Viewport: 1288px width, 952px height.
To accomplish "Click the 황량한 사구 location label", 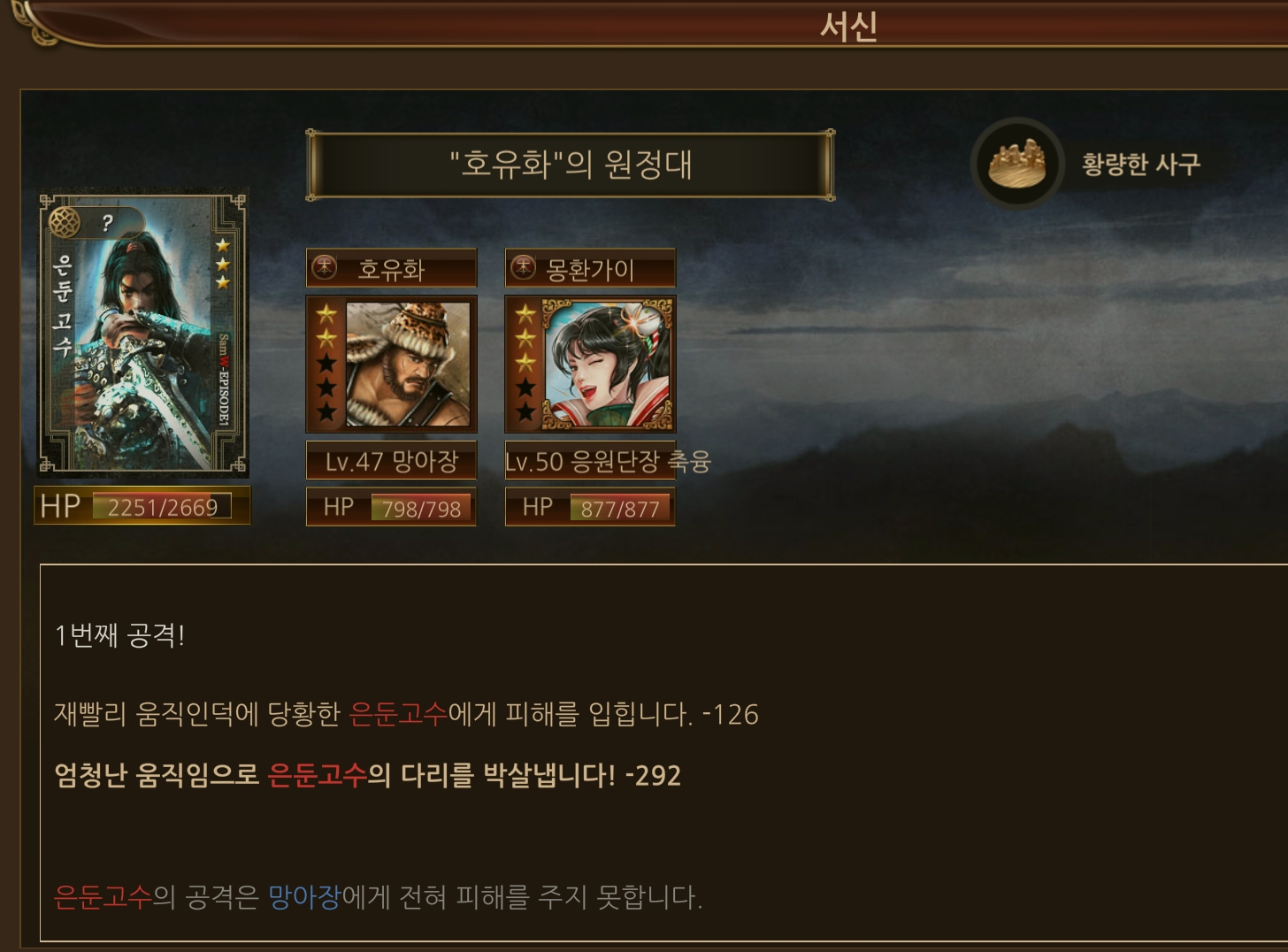I will tap(1141, 164).
